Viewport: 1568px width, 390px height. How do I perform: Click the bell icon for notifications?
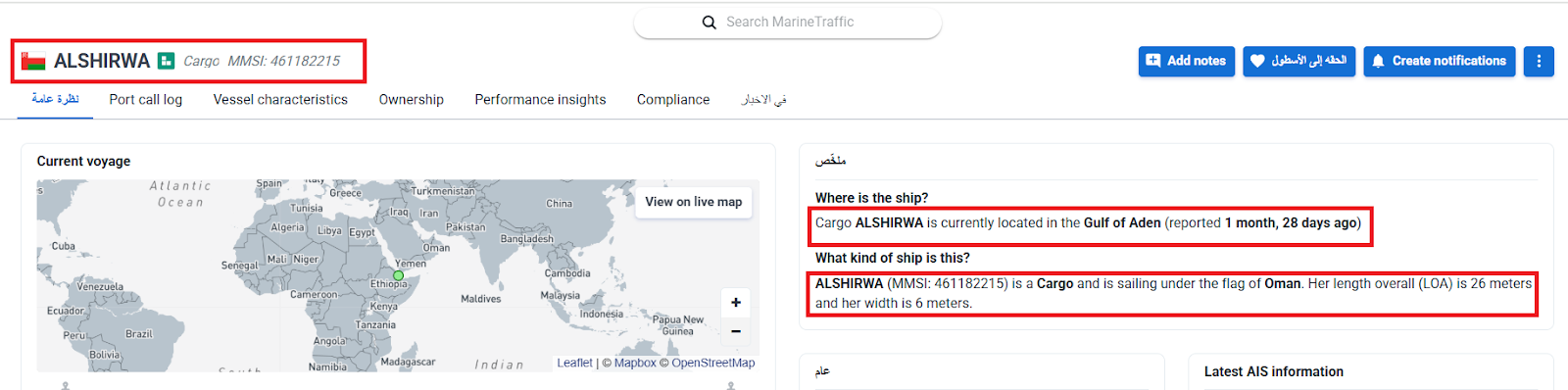[1378, 61]
